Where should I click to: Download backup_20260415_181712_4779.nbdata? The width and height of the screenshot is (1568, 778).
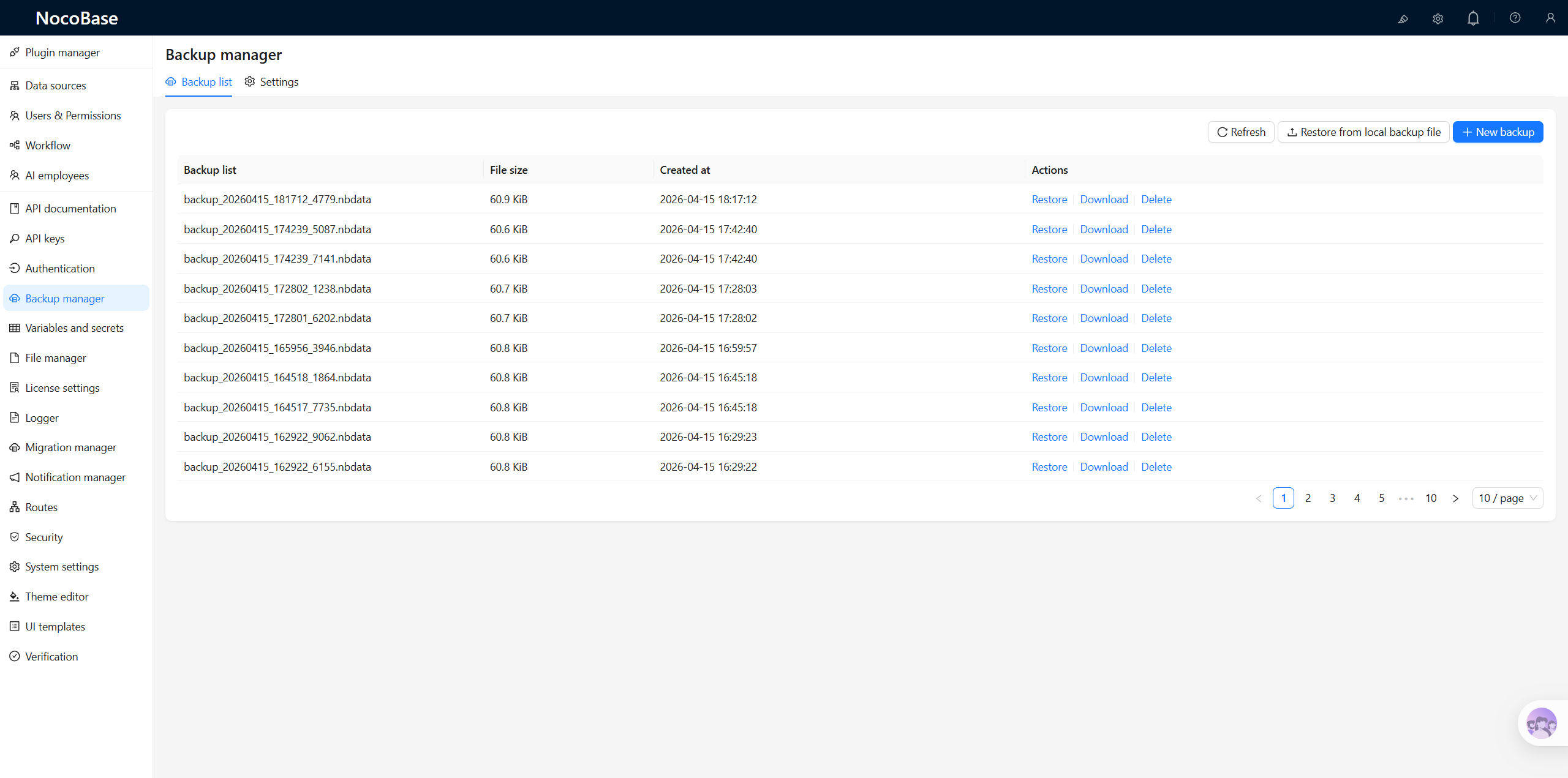point(1104,199)
